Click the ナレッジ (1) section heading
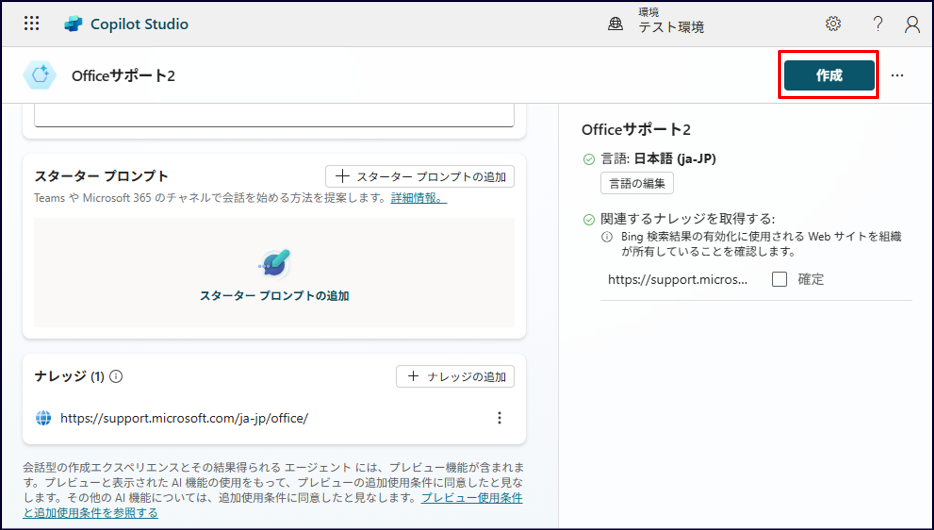The image size is (934, 530). (x=70, y=376)
